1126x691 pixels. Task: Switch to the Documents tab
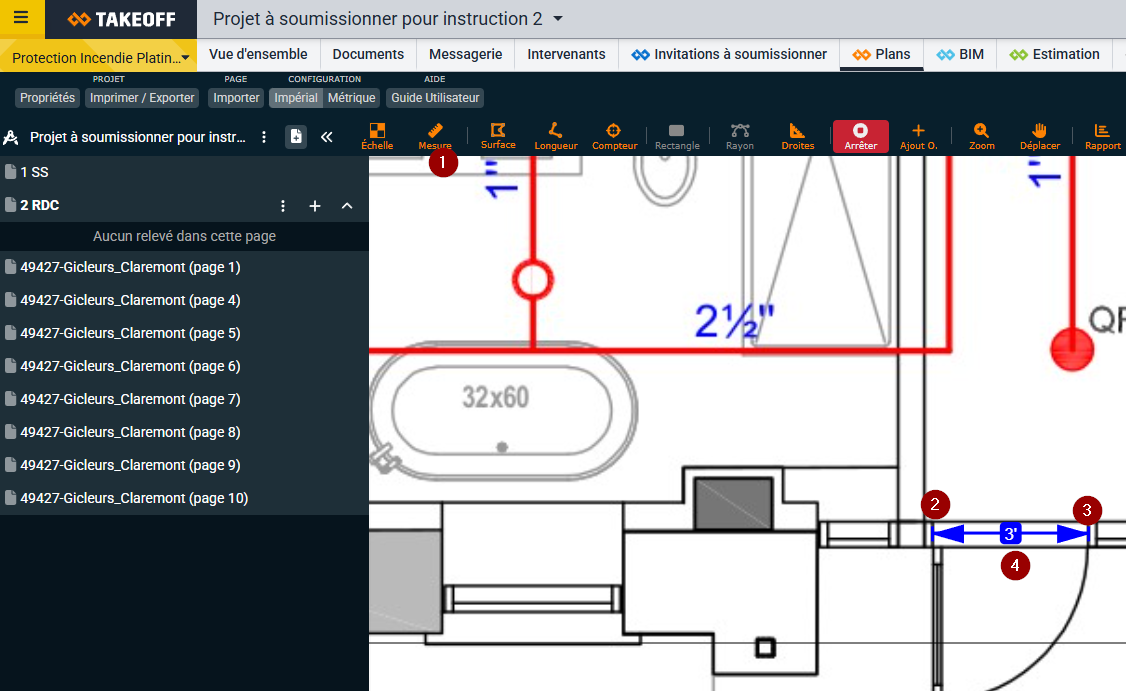[368, 54]
